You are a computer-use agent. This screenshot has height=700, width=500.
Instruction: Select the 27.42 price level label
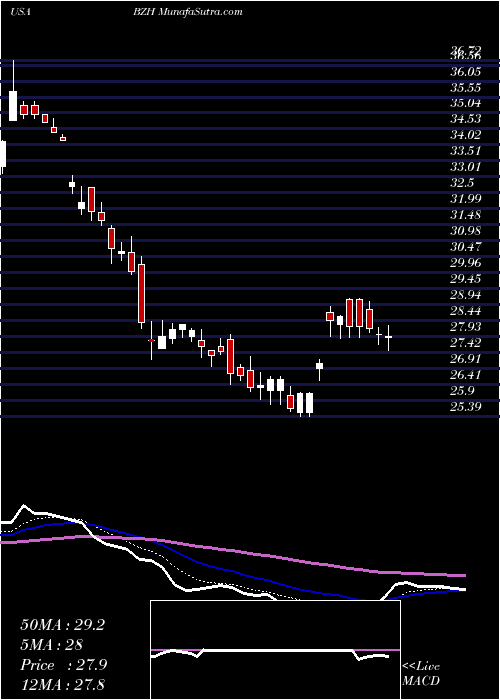coord(465,343)
